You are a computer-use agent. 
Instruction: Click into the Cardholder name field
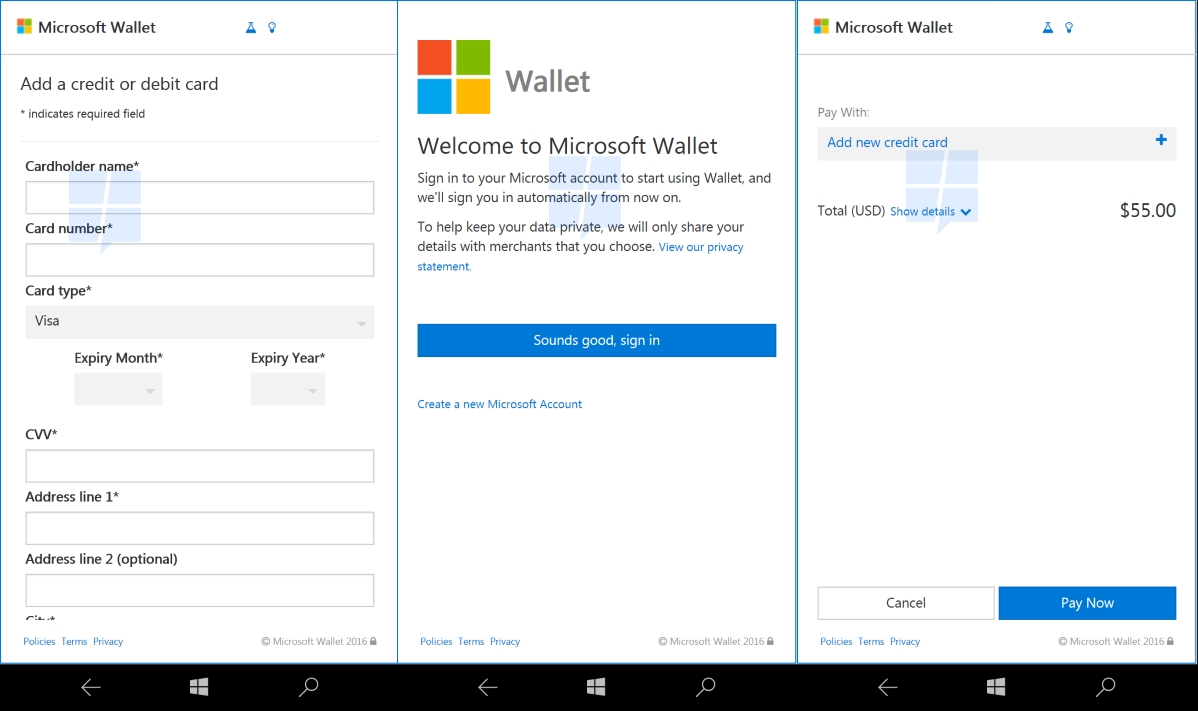coord(199,198)
